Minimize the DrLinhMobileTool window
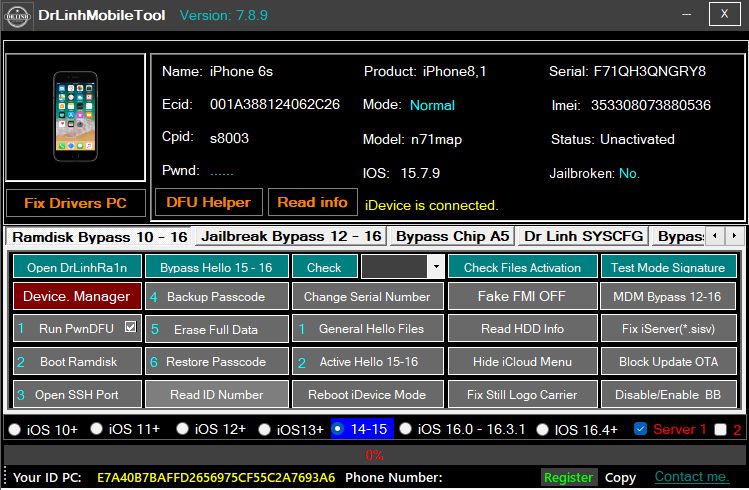This screenshot has height=490, width=749. pos(686,14)
